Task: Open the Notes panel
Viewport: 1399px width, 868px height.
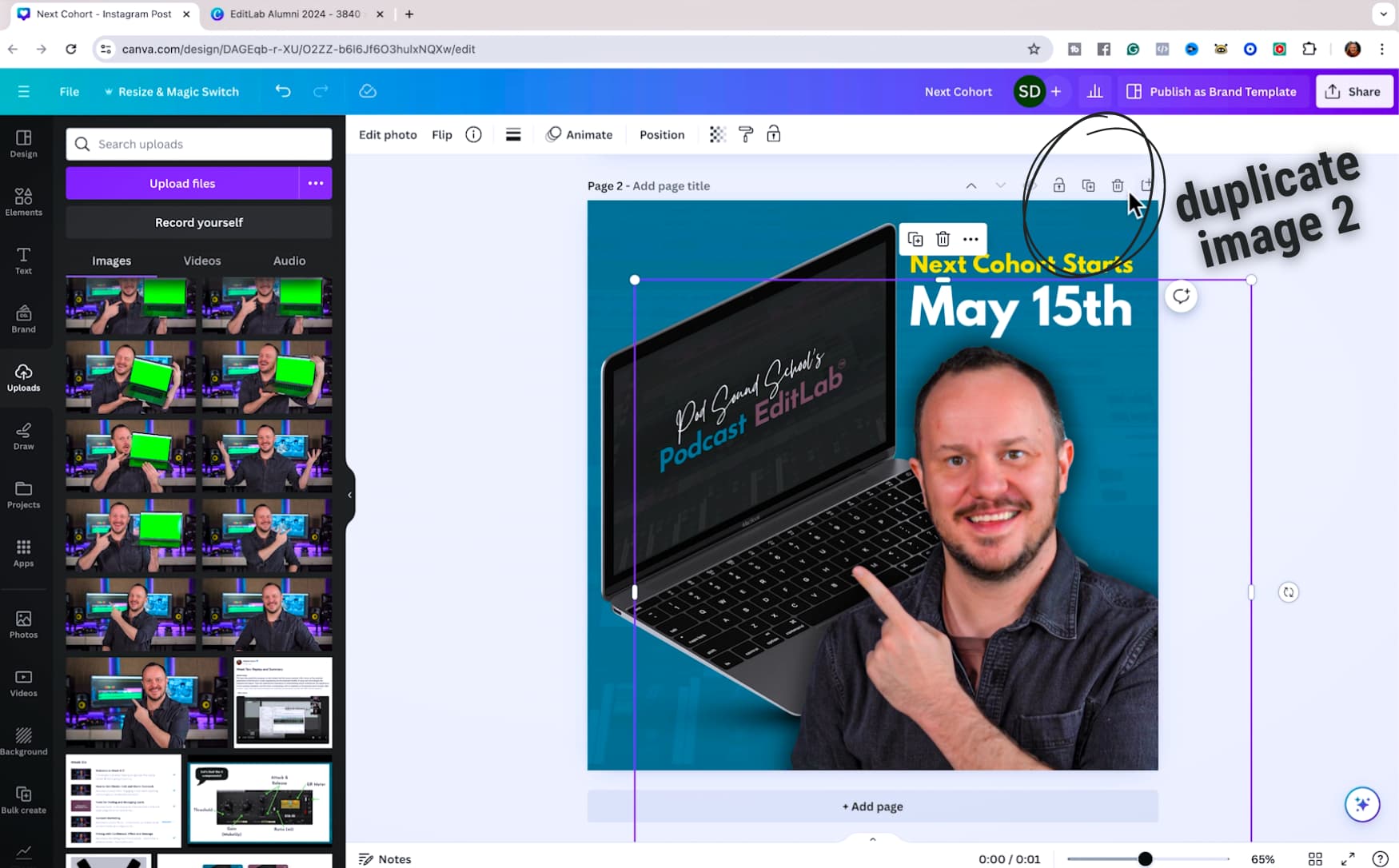Action: click(385, 859)
